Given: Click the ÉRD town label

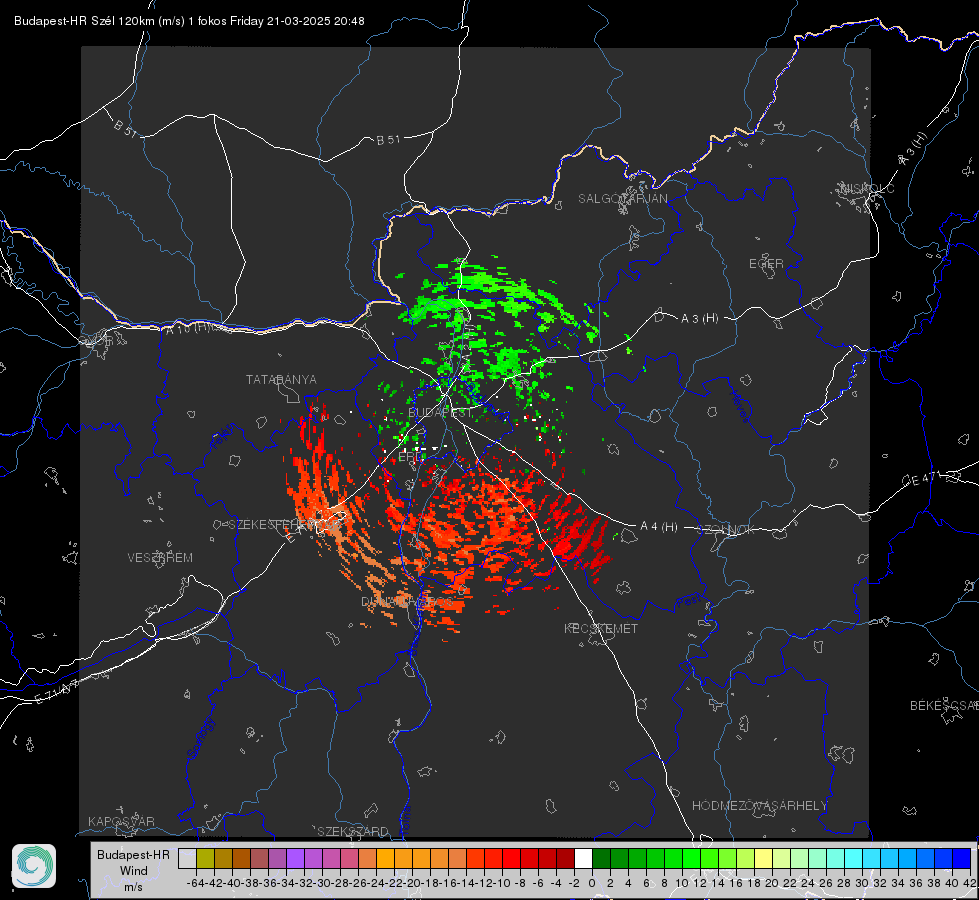Looking at the screenshot, I should click(409, 457).
